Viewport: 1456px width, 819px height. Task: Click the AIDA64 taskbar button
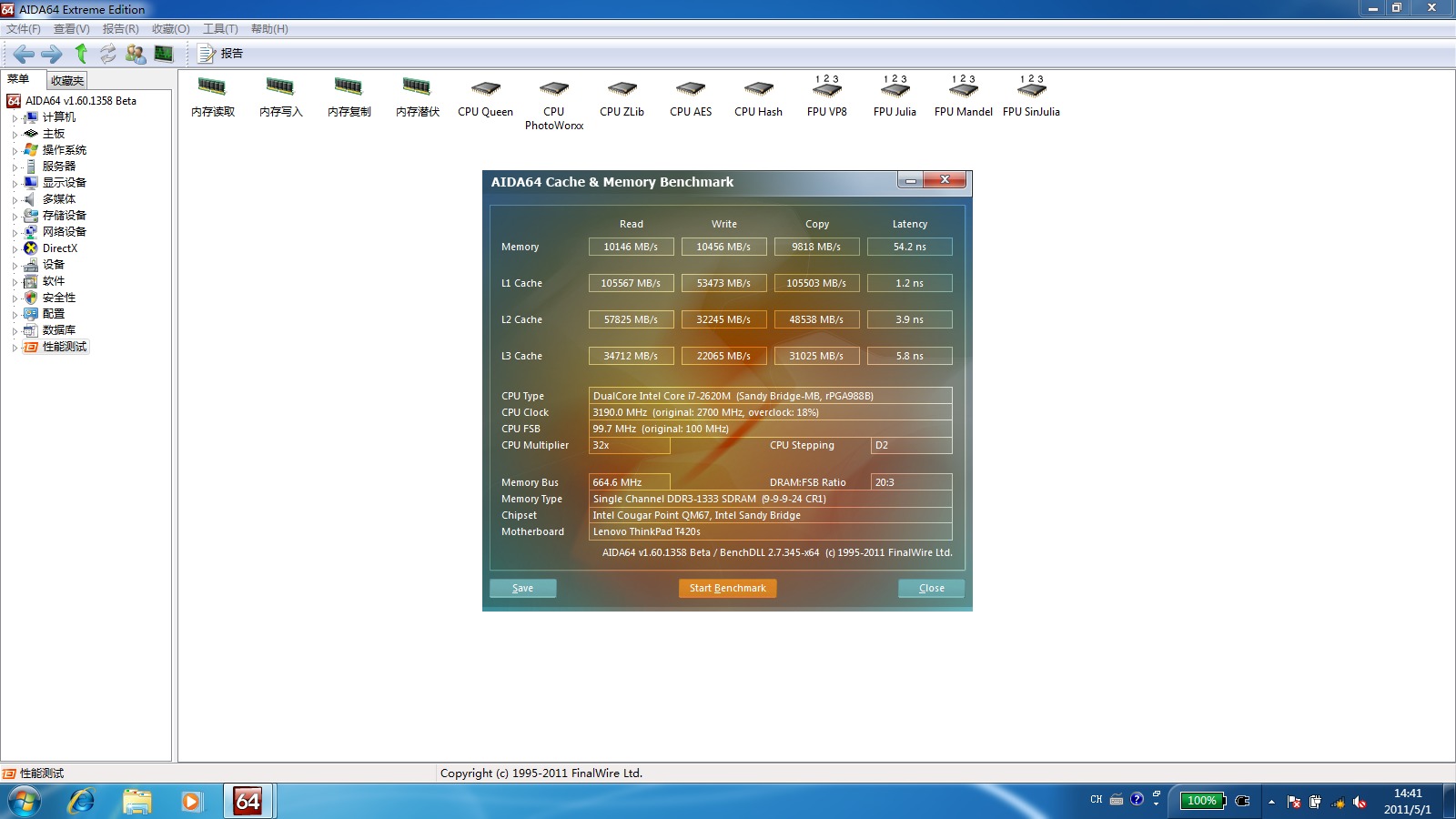pos(248,802)
